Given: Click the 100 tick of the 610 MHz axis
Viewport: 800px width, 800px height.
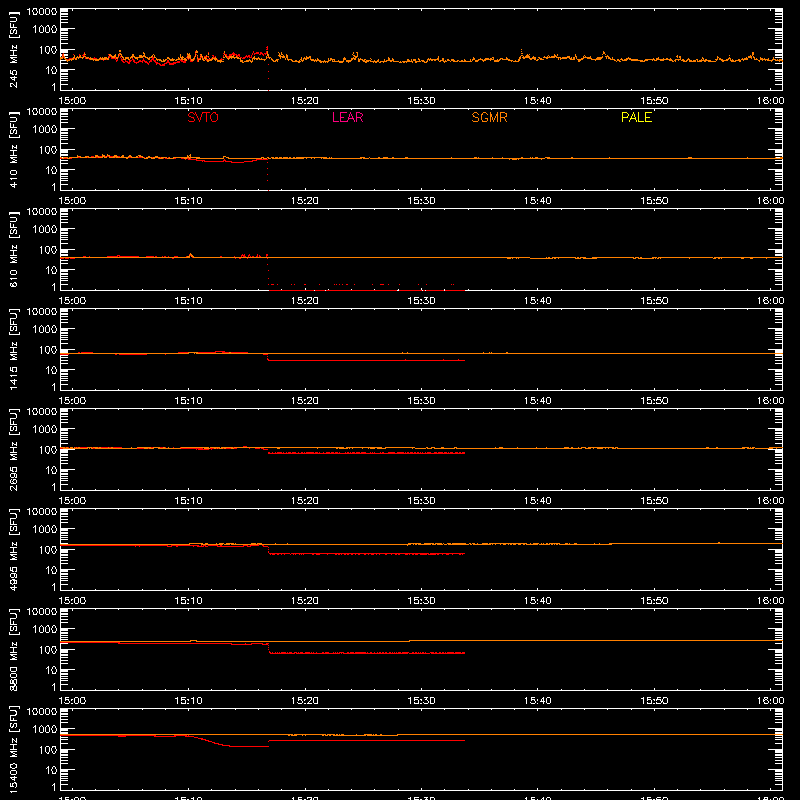Looking at the screenshot, I should [48, 250].
